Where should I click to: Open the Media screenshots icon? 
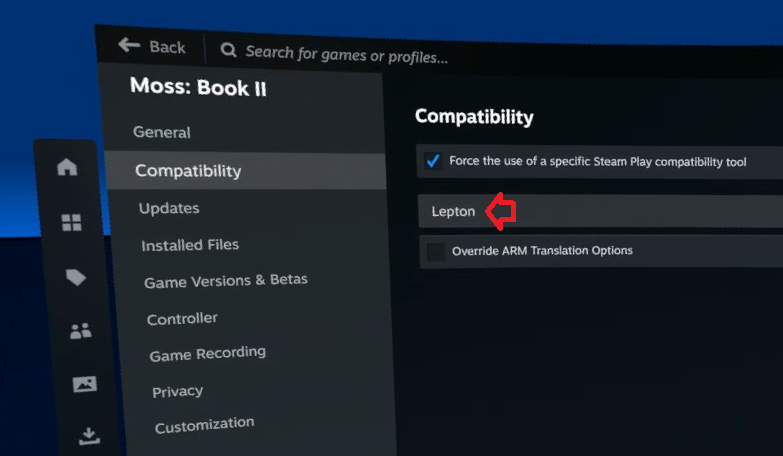point(85,384)
